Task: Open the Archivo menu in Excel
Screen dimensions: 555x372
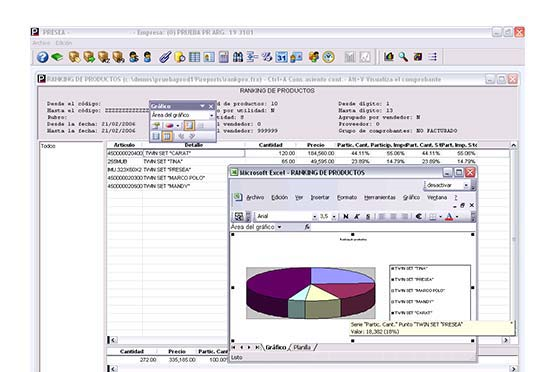Action: pos(255,198)
